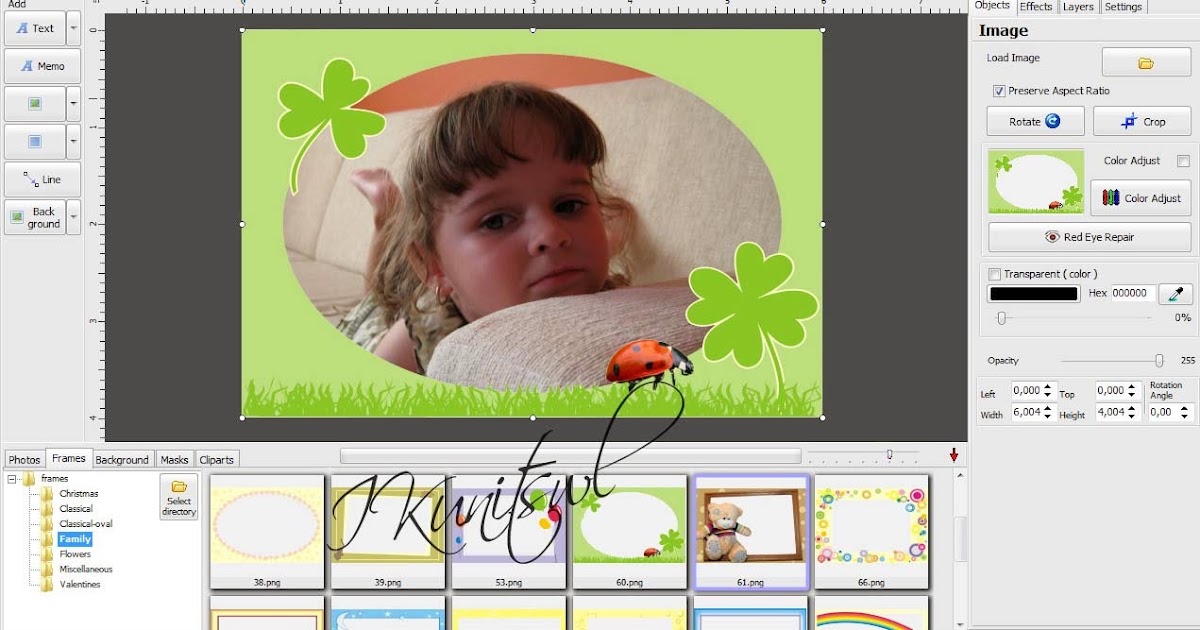Switch to the Effects tab
This screenshot has width=1200, height=630.
(x=1036, y=7)
